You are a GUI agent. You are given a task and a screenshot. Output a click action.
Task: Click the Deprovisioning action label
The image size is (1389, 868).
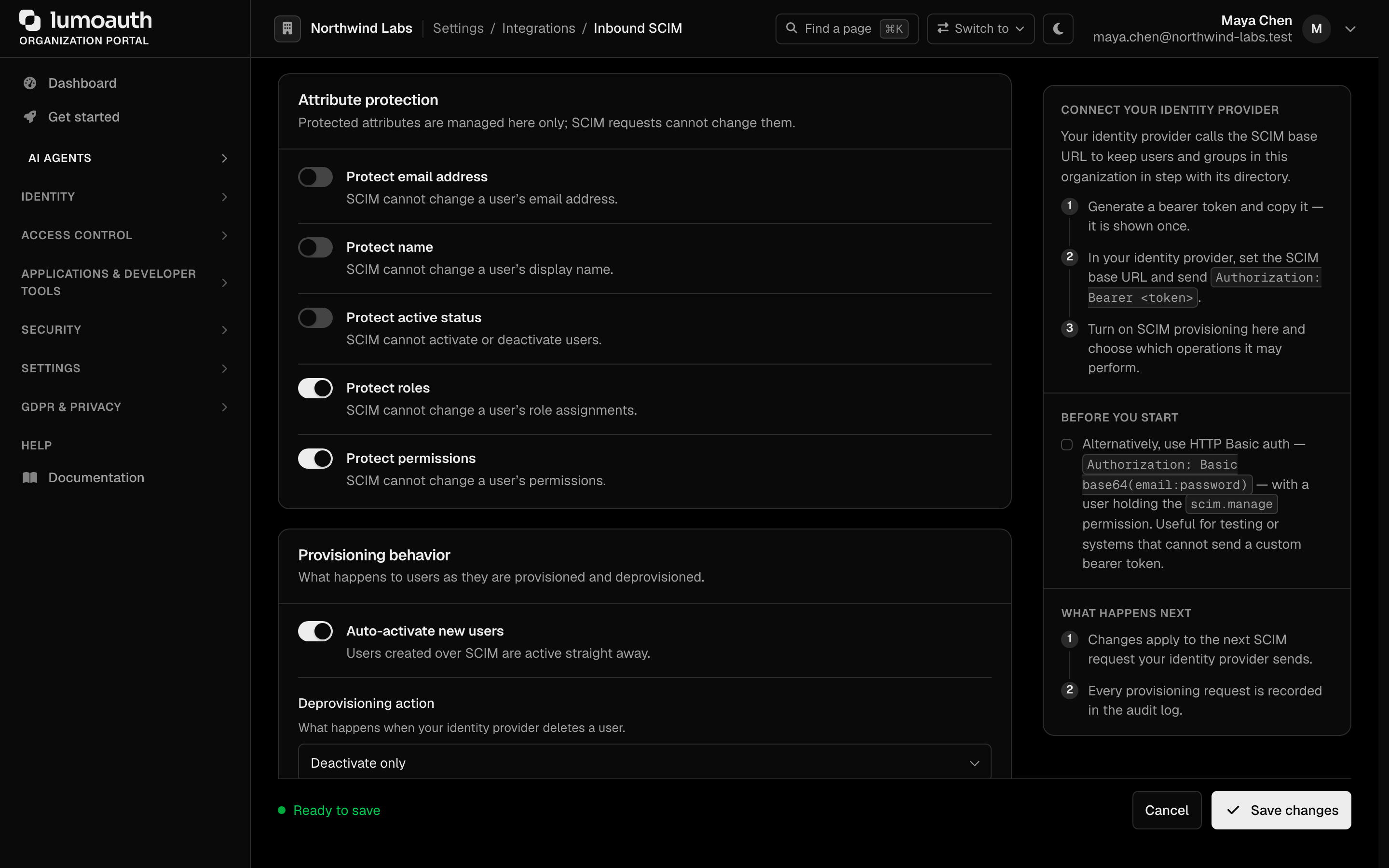coord(366,703)
